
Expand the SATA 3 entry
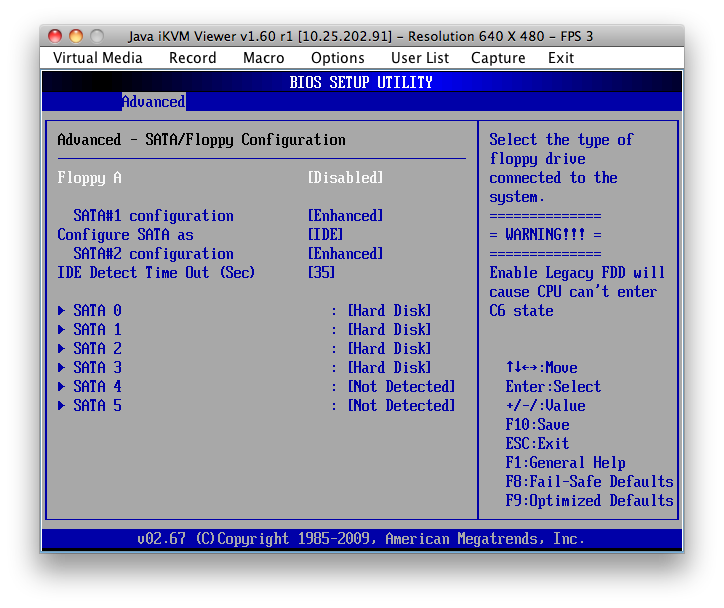90,368
